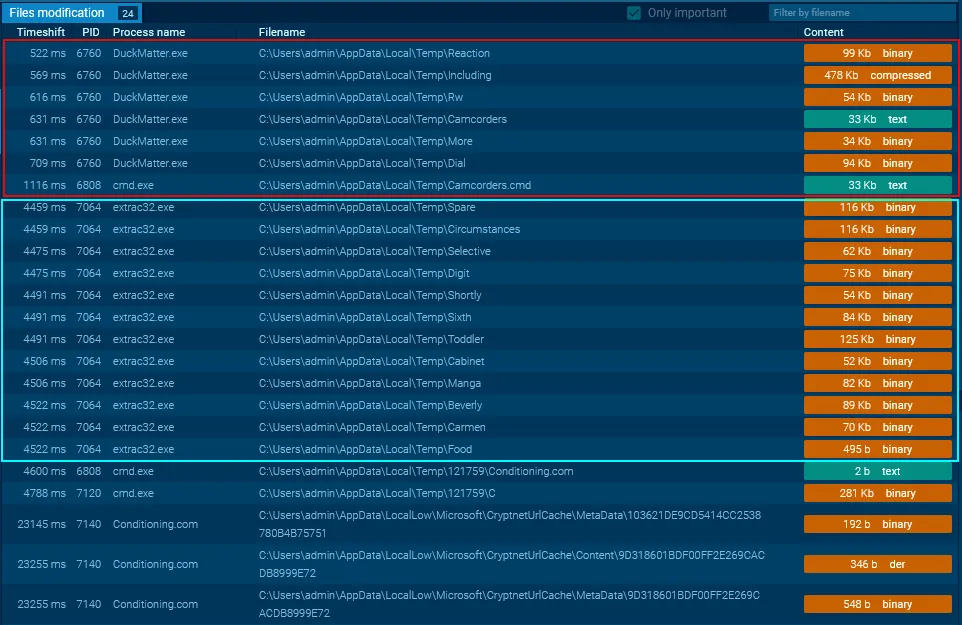
Task: Open the 346 b der content badge
Action: click(877, 564)
